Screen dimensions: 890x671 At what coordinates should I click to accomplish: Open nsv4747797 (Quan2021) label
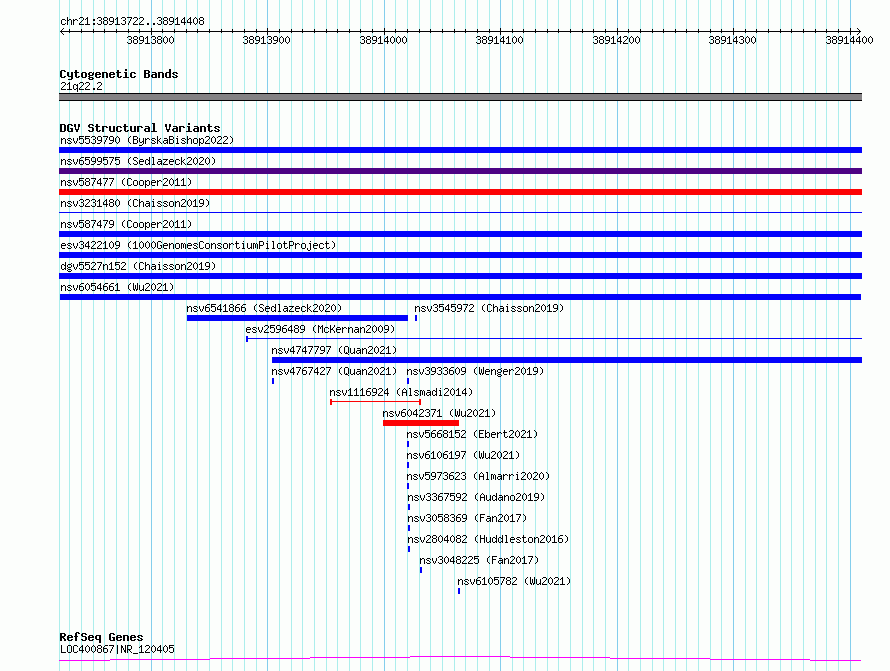[x=334, y=350]
